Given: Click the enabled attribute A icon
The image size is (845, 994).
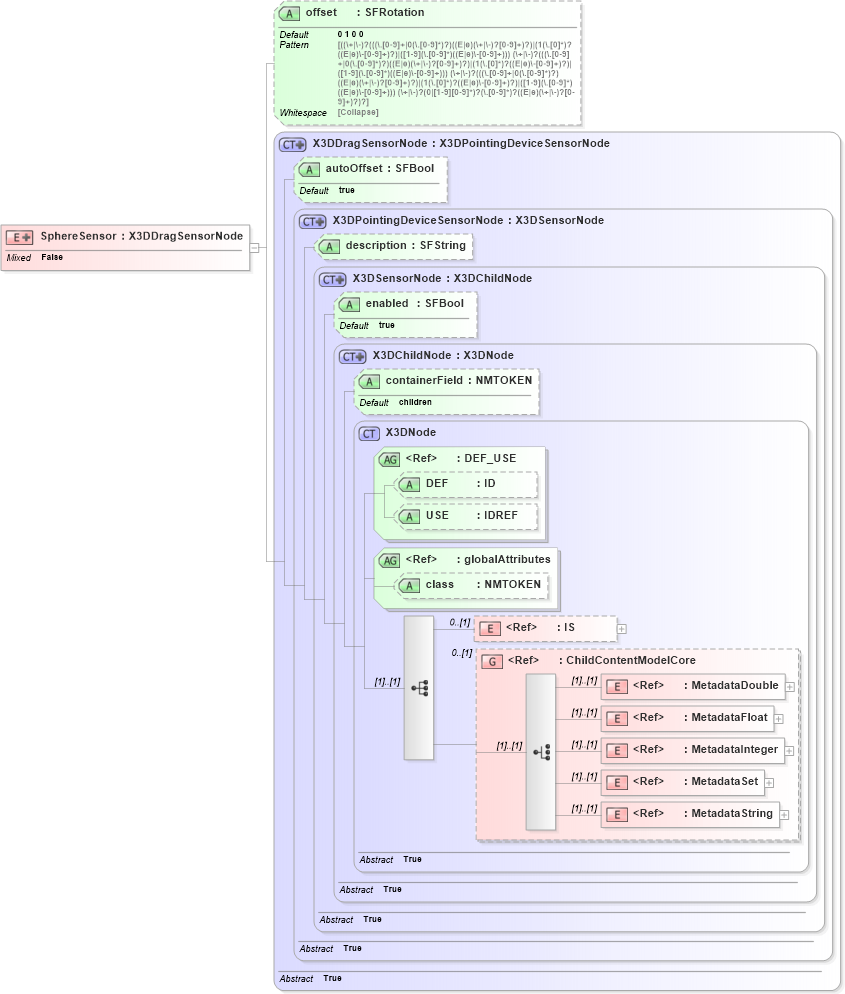Looking at the screenshot, I should point(349,304).
